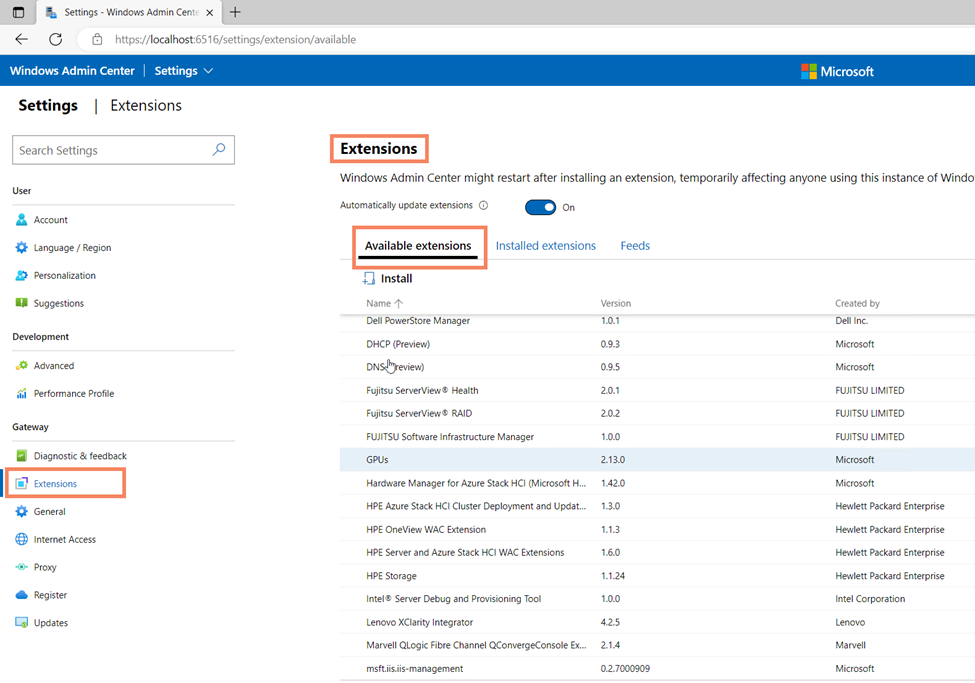Click Windows Admin Center header link

point(72,71)
